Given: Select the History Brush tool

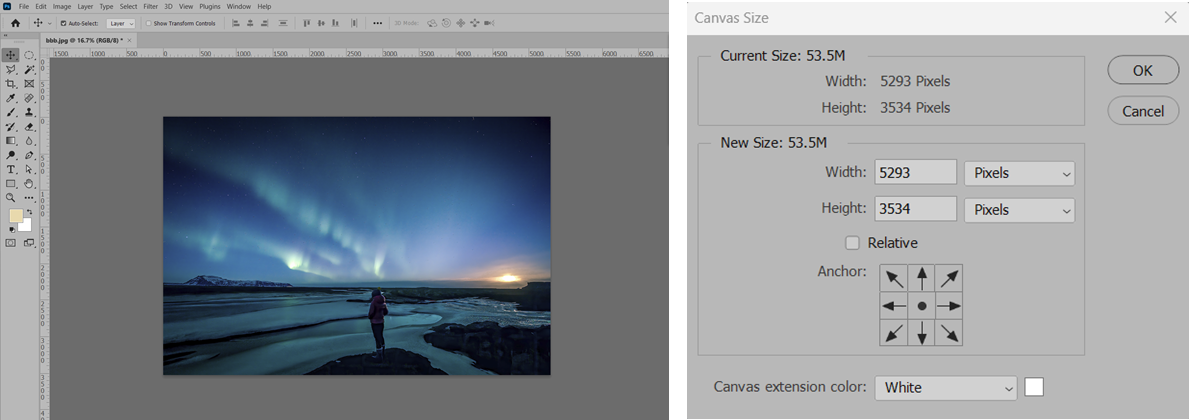Looking at the screenshot, I should pyautogui.click(x=11, y=127).
